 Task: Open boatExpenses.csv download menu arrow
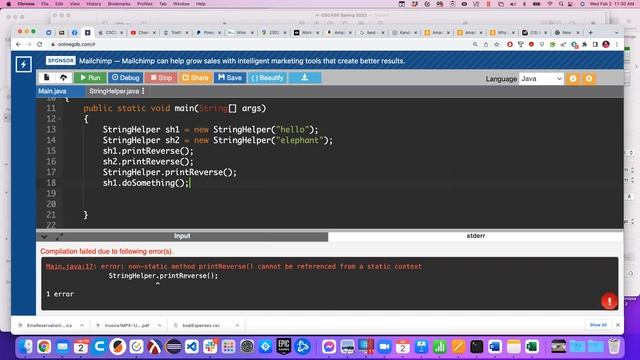[x=237, y=325]
